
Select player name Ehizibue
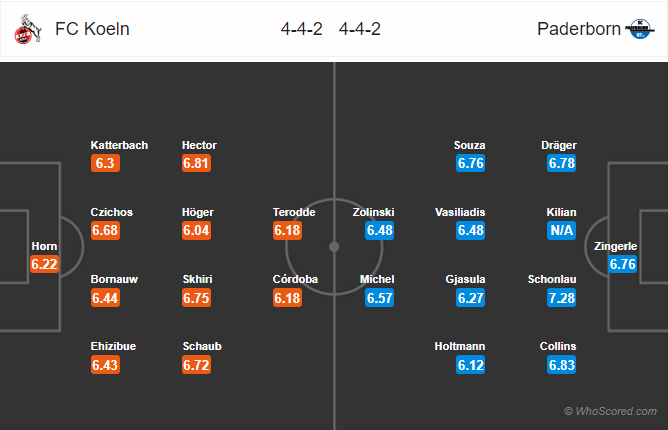(113, 346)
